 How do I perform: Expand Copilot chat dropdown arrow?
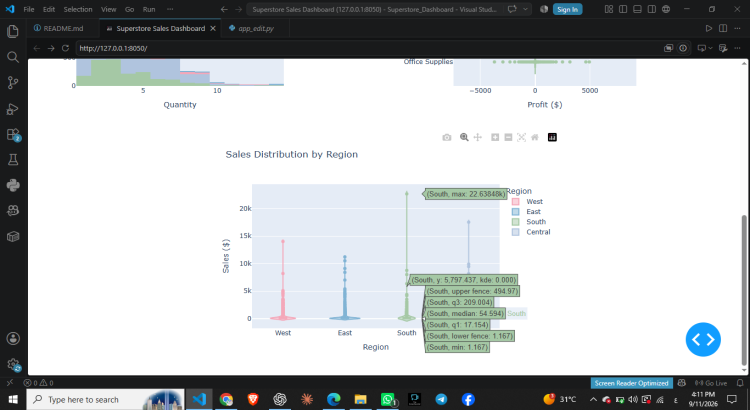pos(525,9)
